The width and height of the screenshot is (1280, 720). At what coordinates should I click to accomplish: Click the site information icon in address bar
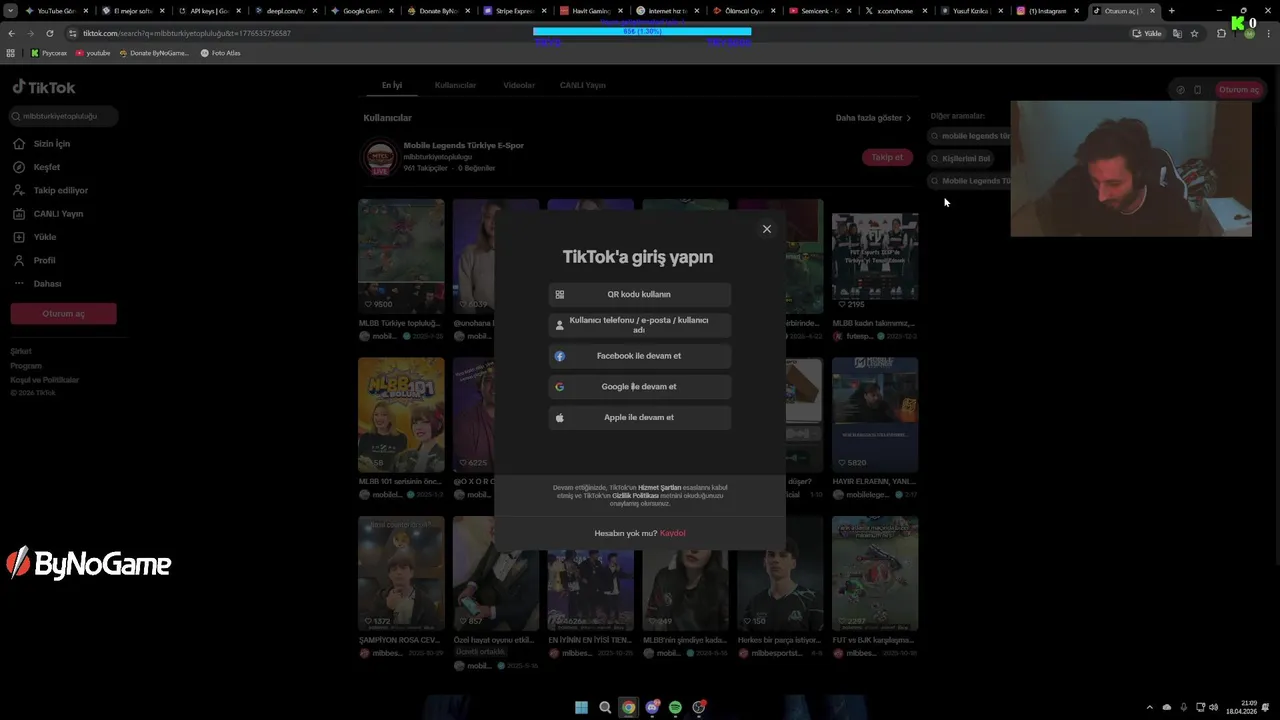(72, 33)
